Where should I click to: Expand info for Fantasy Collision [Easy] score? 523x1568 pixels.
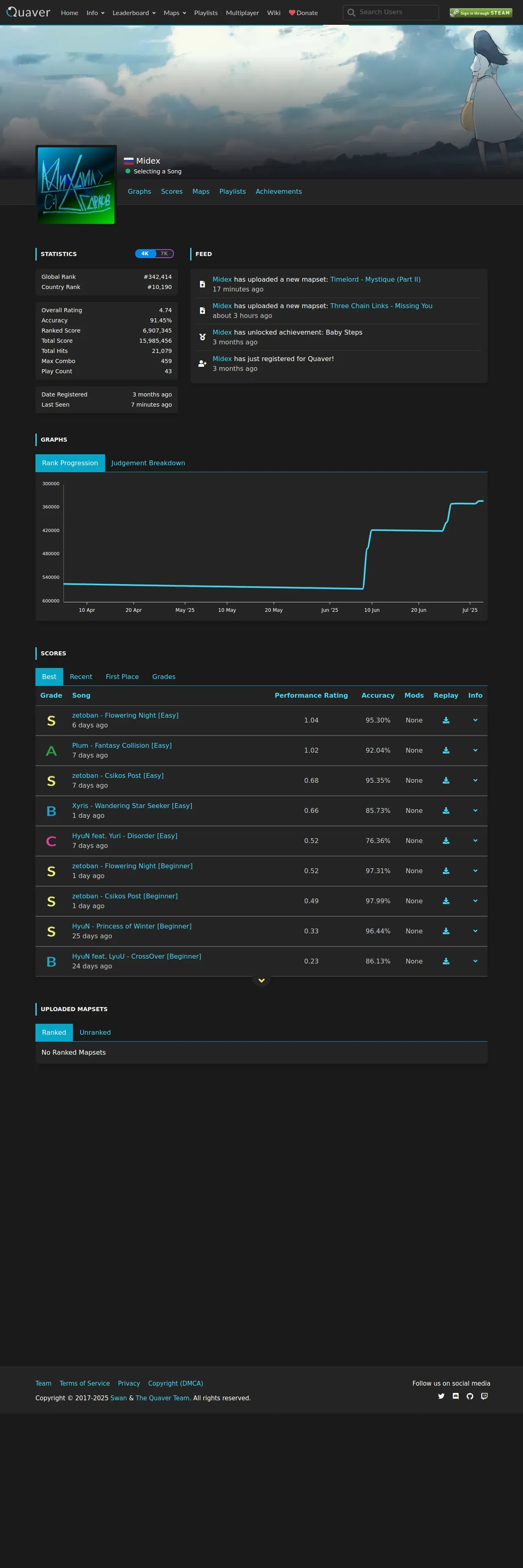pyautogui.click(x=475, y=751)
